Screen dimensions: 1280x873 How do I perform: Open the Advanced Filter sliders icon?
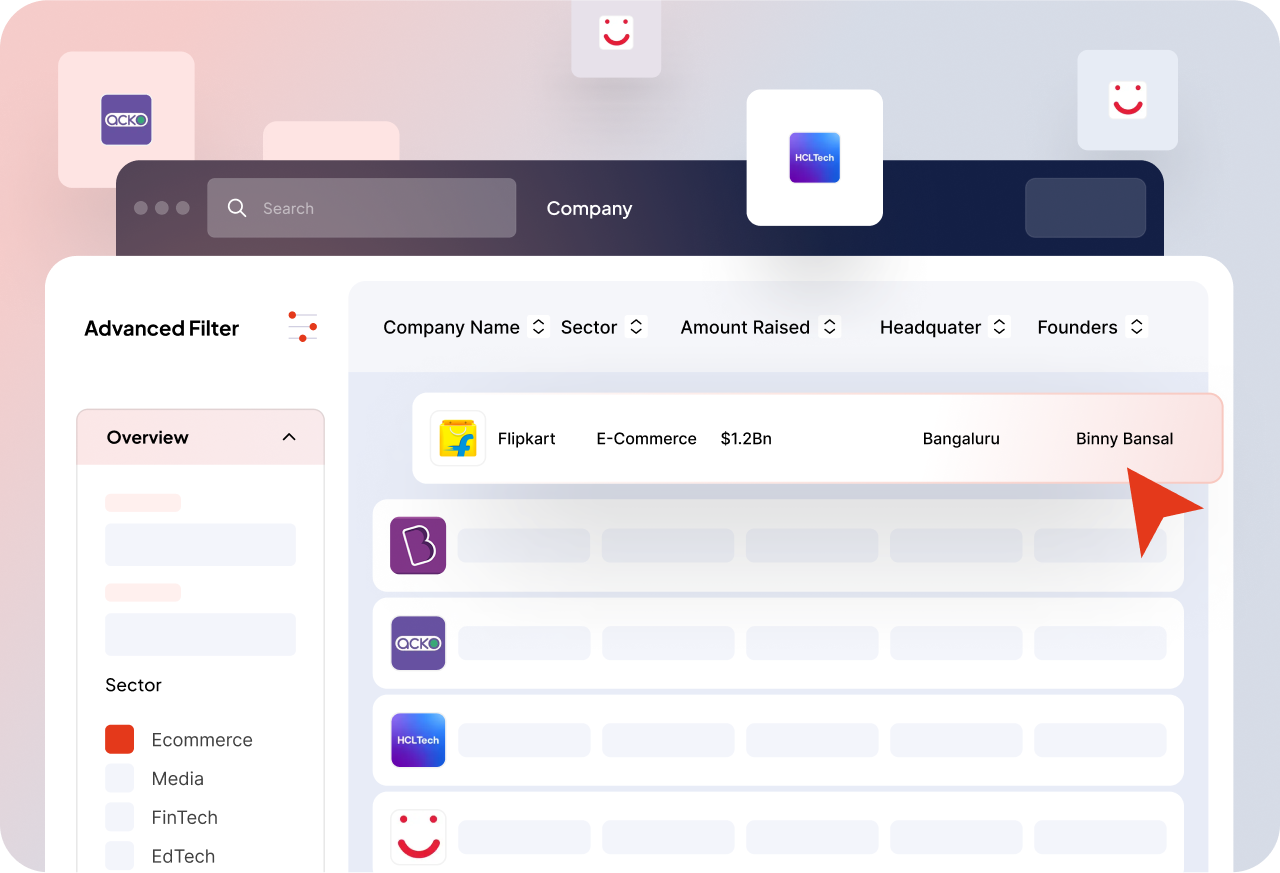point(303,327)
